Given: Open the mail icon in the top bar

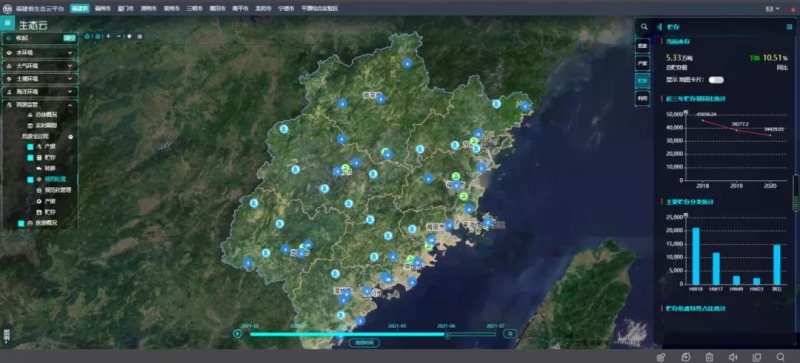Looking at the screenshot, I should pos(769,9).
